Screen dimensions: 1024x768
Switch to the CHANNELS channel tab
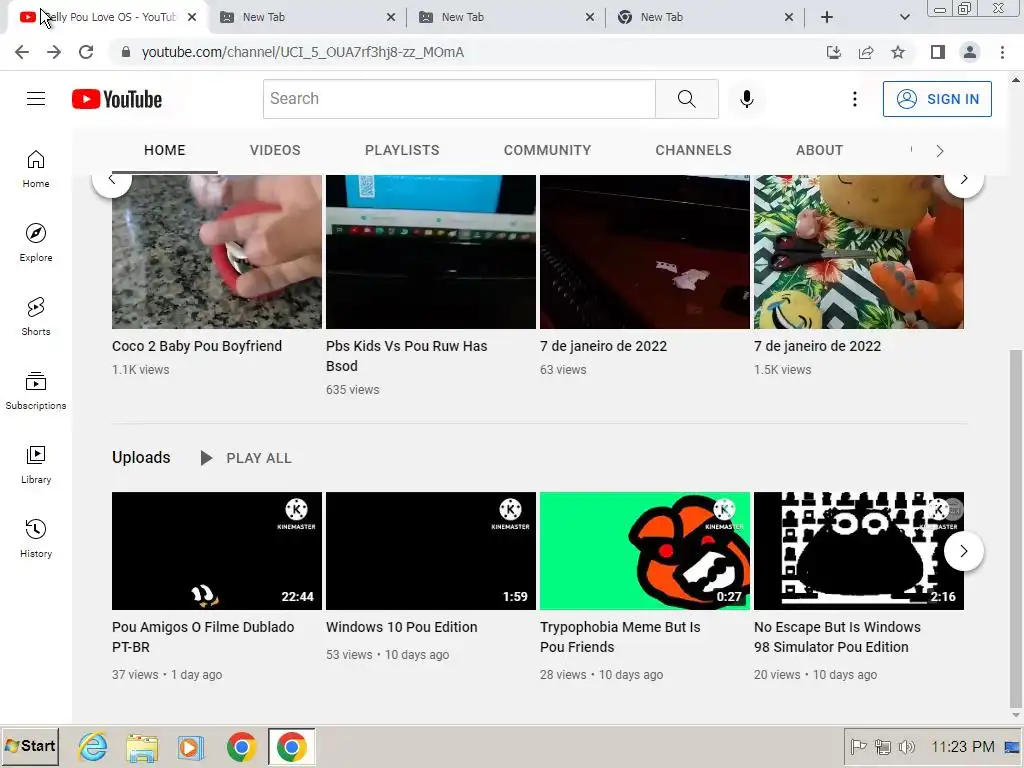click(x=694, y=150)
